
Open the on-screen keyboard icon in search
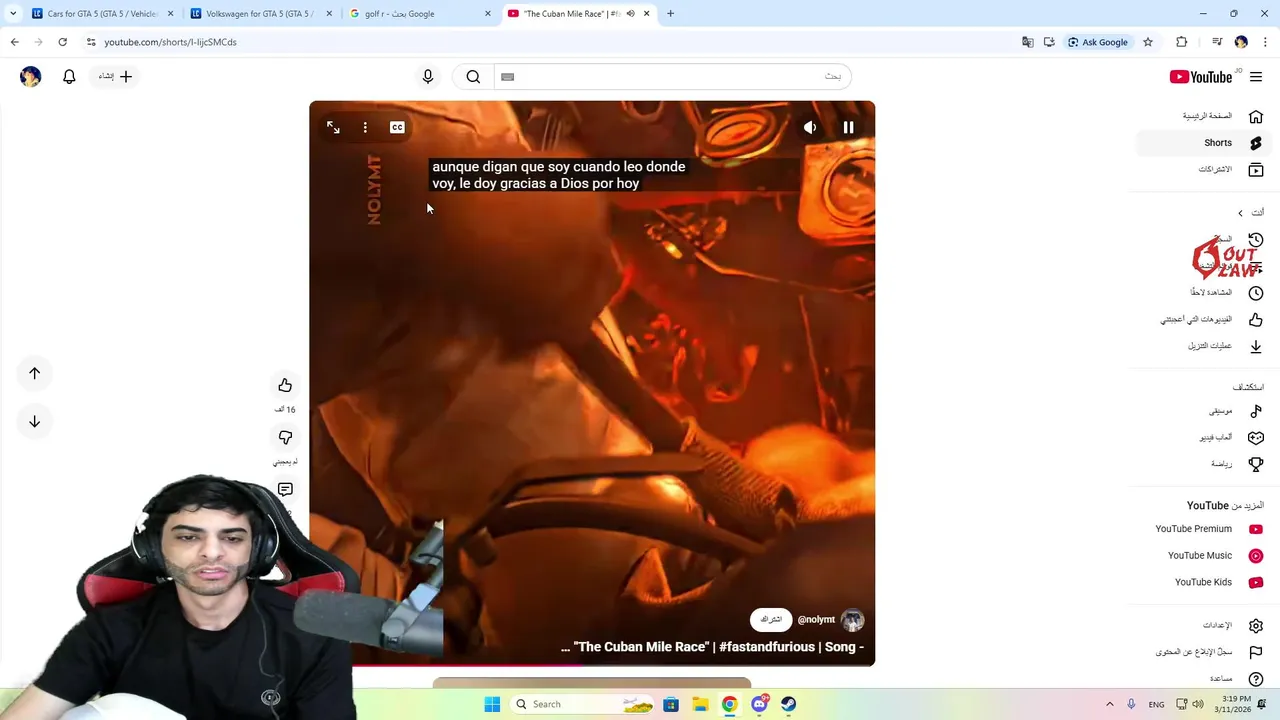point(507,76)
